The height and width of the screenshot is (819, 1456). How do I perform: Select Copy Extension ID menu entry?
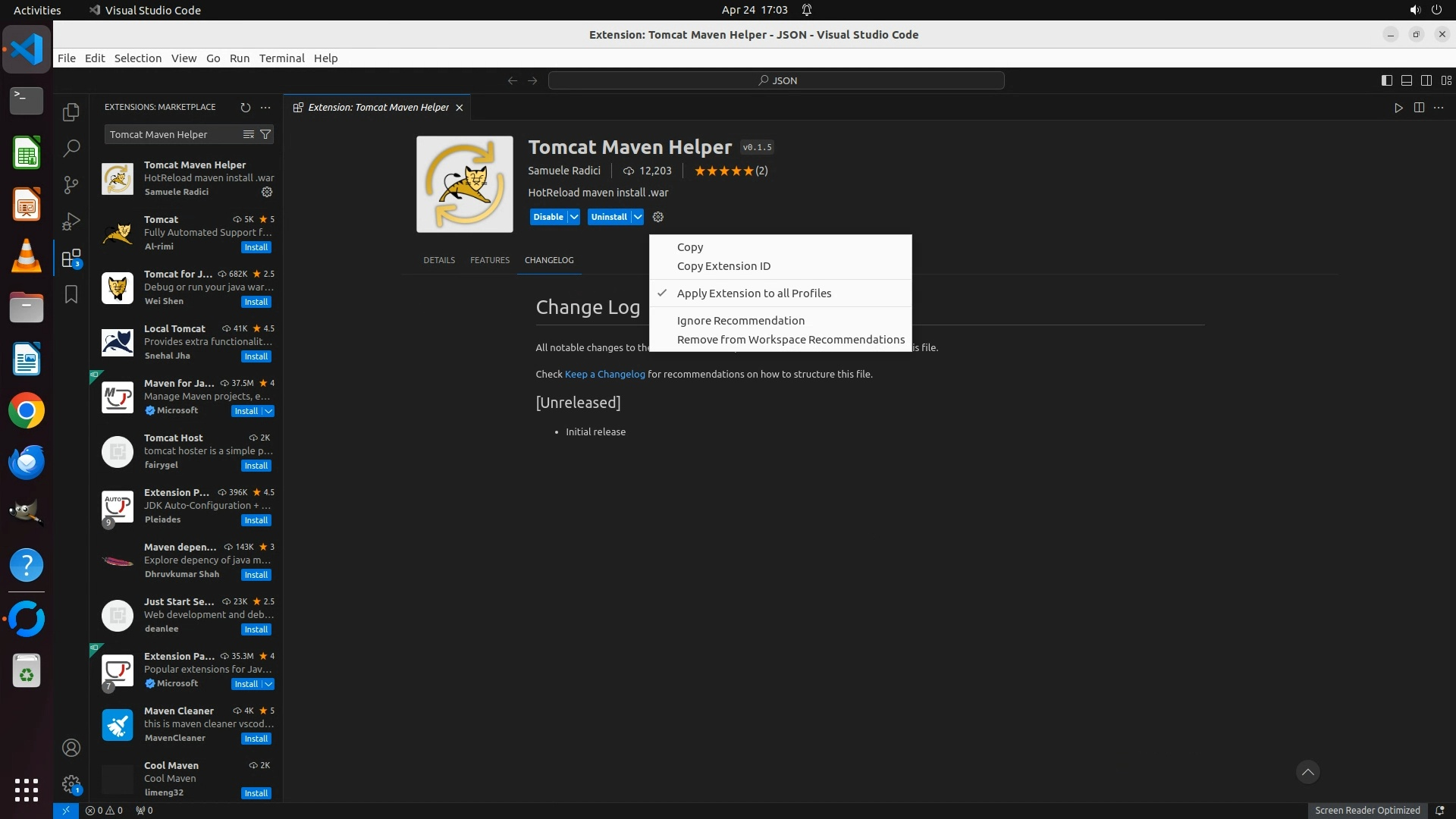[723, 266]
